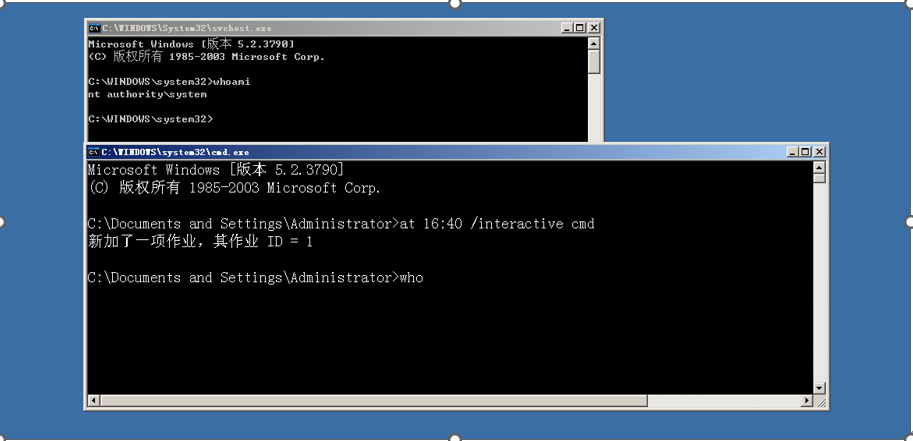Maximize the cmd.exe console window
This screenshot has width=913, height=441.
(x=805, y=152)
